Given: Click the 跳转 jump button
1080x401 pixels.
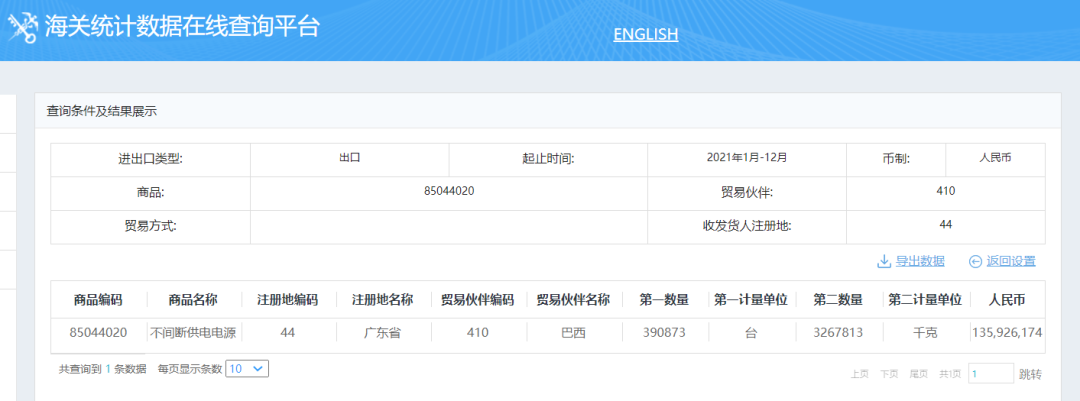Looking at the screenshot, I should pyautogui.click(x=1030, y=374).
